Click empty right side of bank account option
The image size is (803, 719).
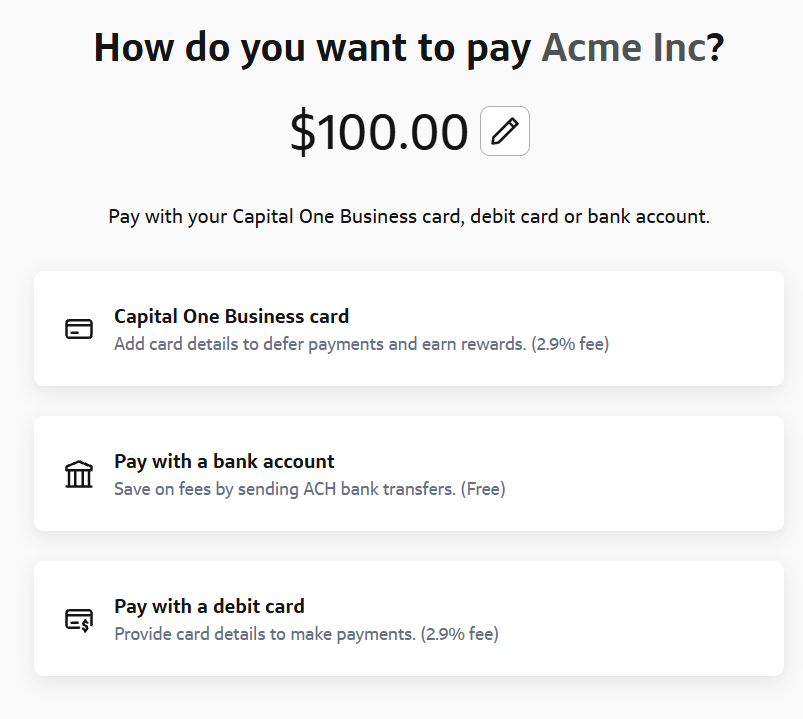(x=700, y=474)
